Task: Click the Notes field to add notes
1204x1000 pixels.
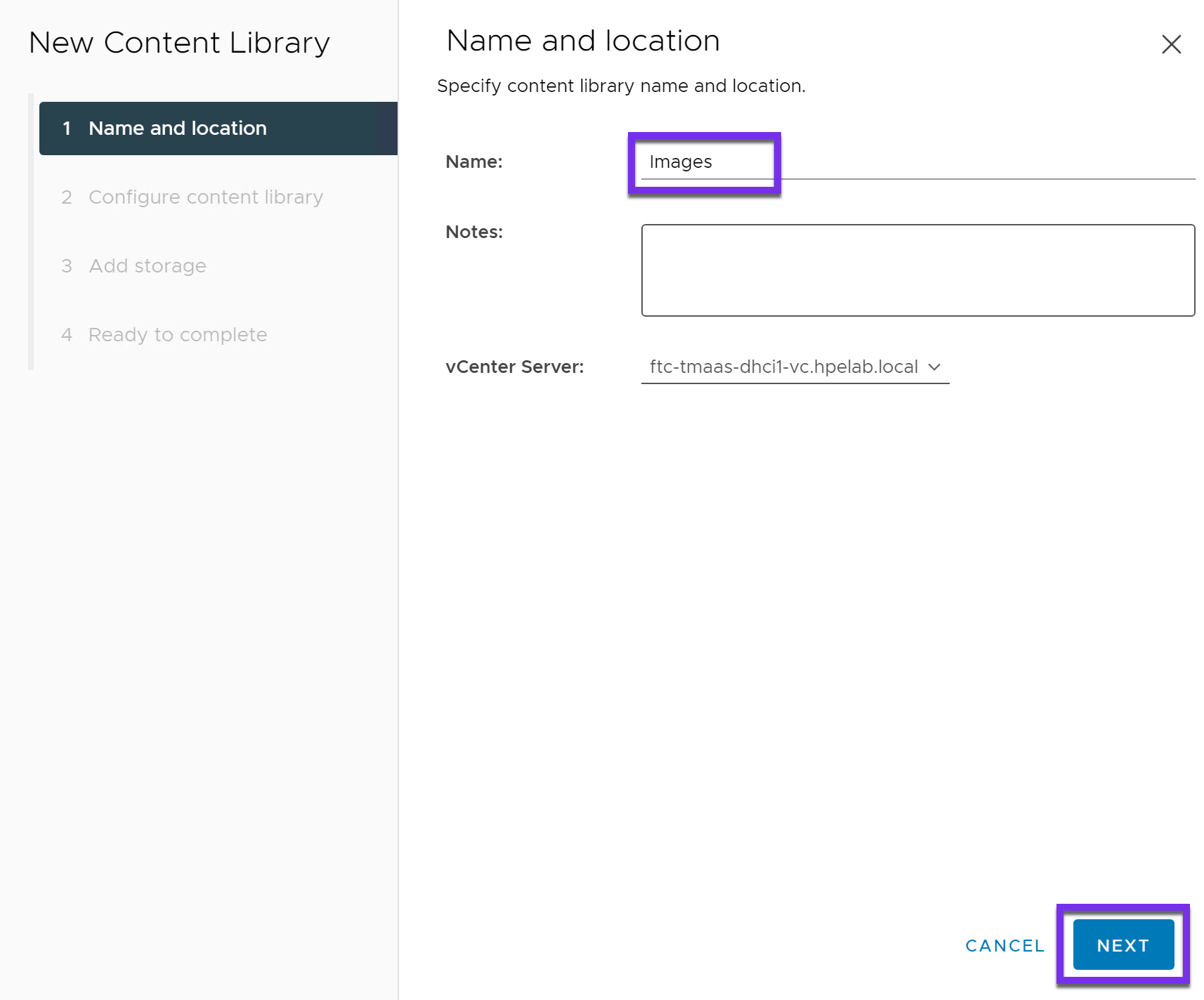Action: tap(917, 270)
